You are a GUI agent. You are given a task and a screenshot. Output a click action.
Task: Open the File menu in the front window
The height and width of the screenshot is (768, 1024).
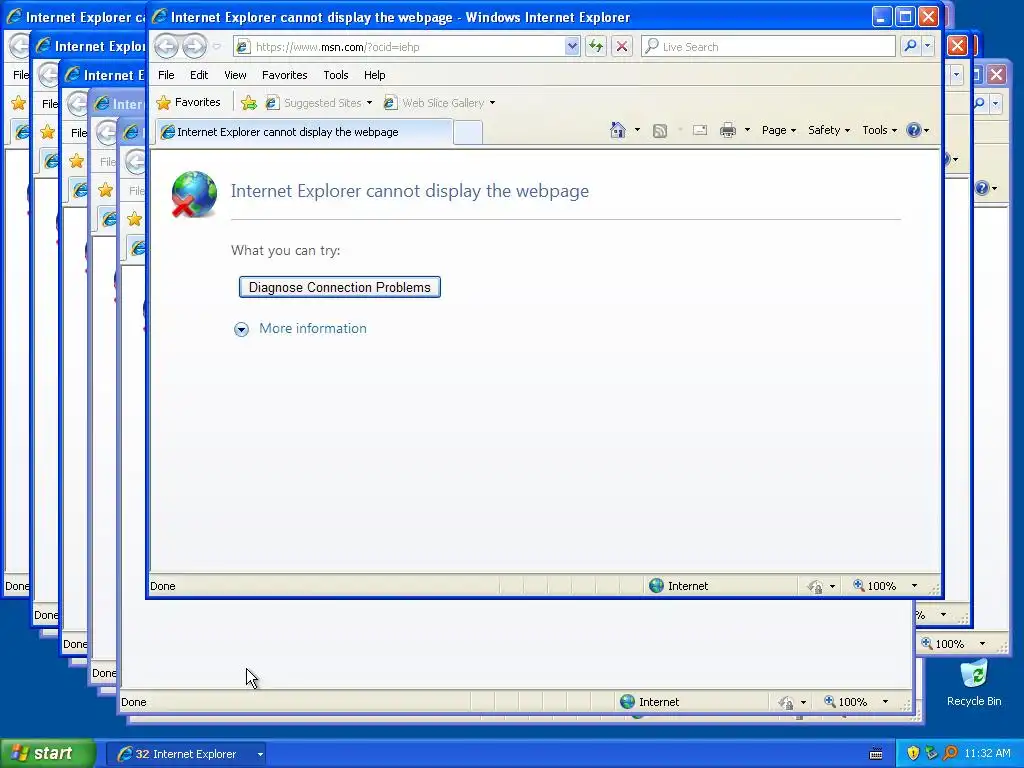click(166, 75)
